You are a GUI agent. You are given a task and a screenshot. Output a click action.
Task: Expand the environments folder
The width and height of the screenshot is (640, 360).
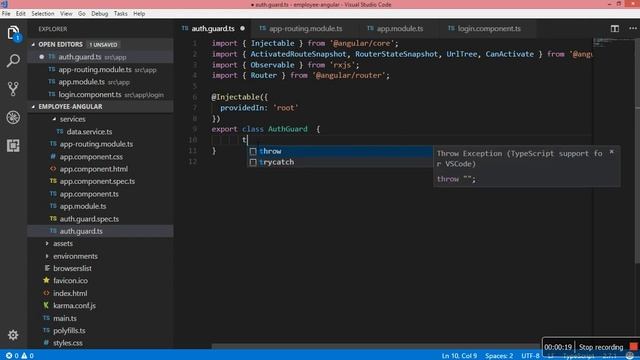(x=47, y=256)
